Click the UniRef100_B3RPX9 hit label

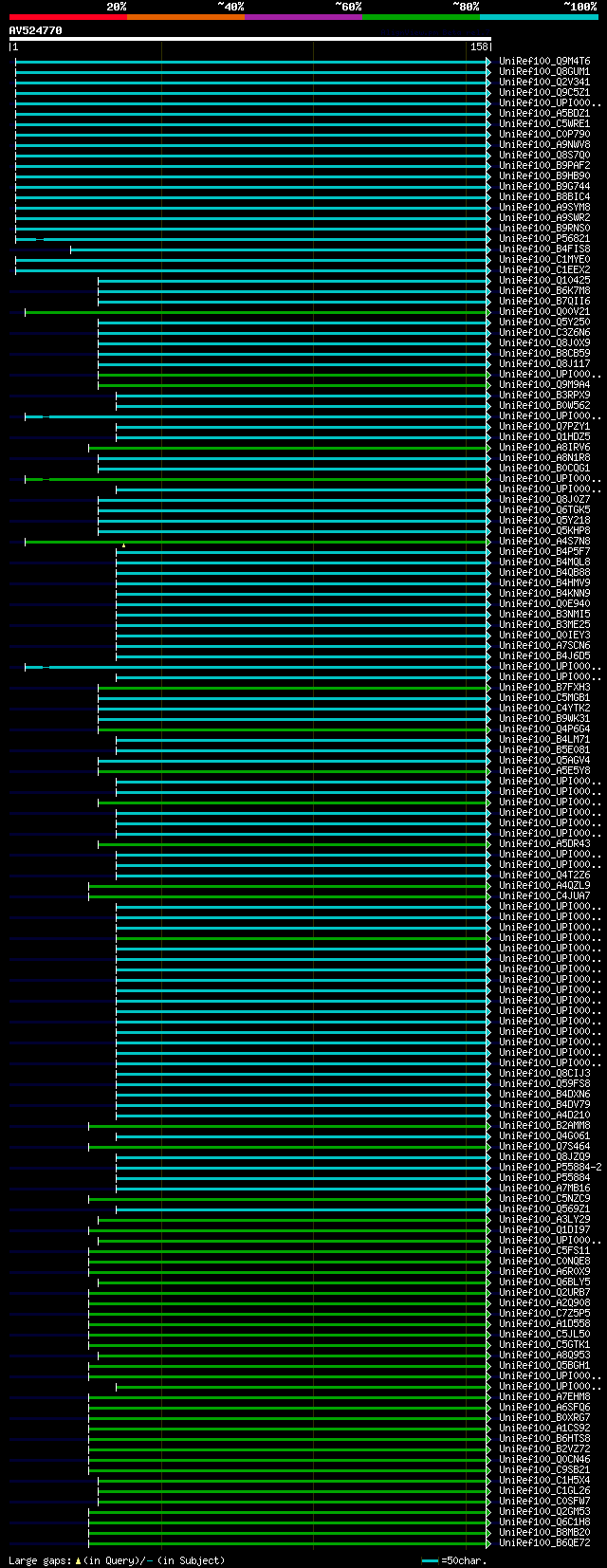(544, 395)
